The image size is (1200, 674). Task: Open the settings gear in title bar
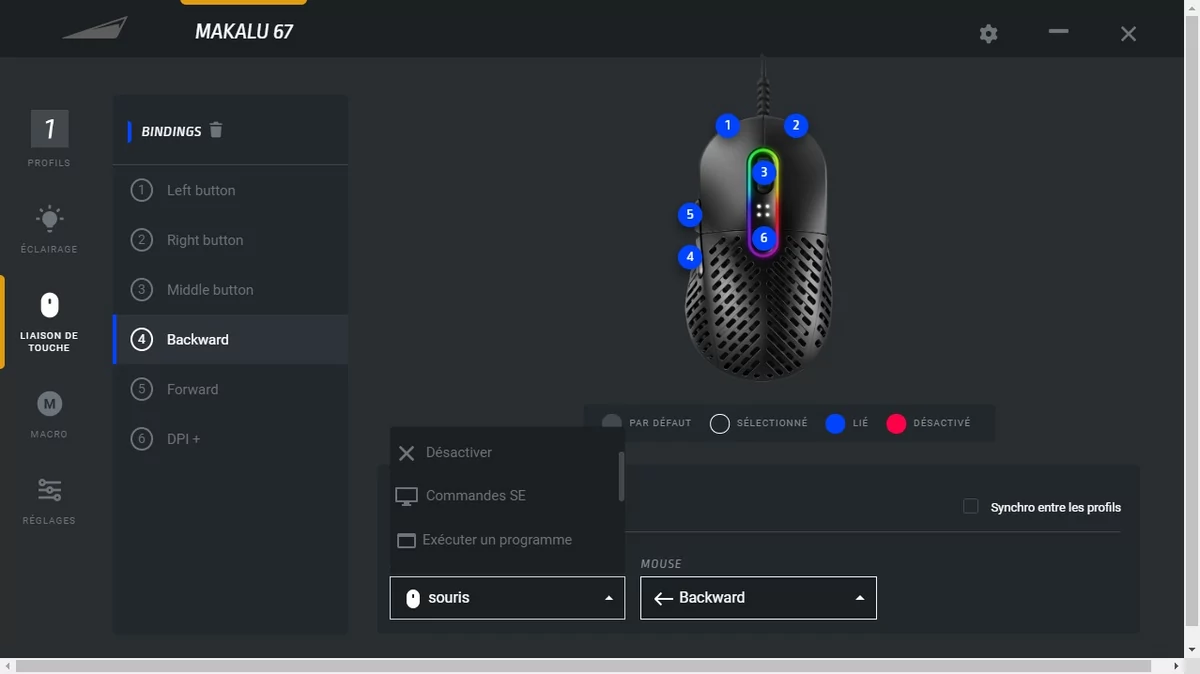tap(988, 34)
